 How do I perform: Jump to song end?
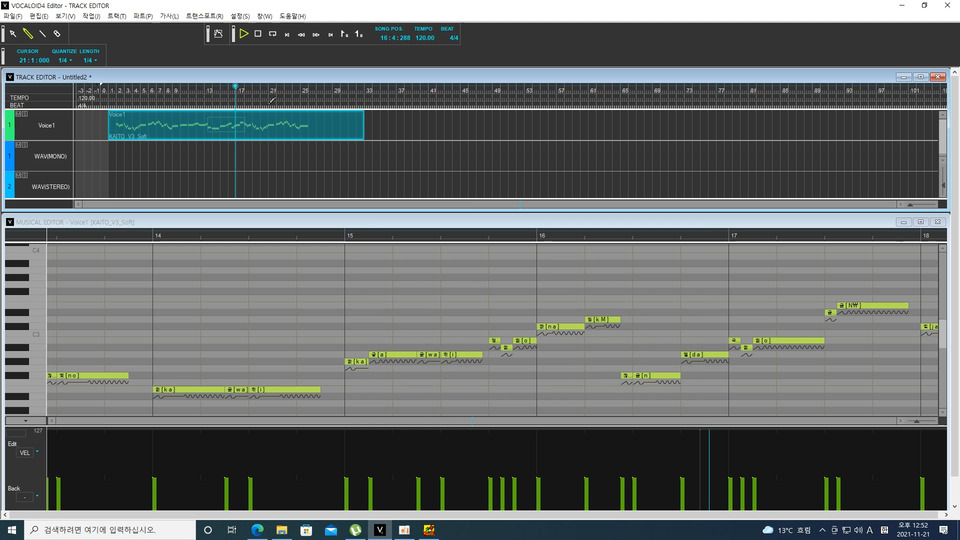click(331, 34)
